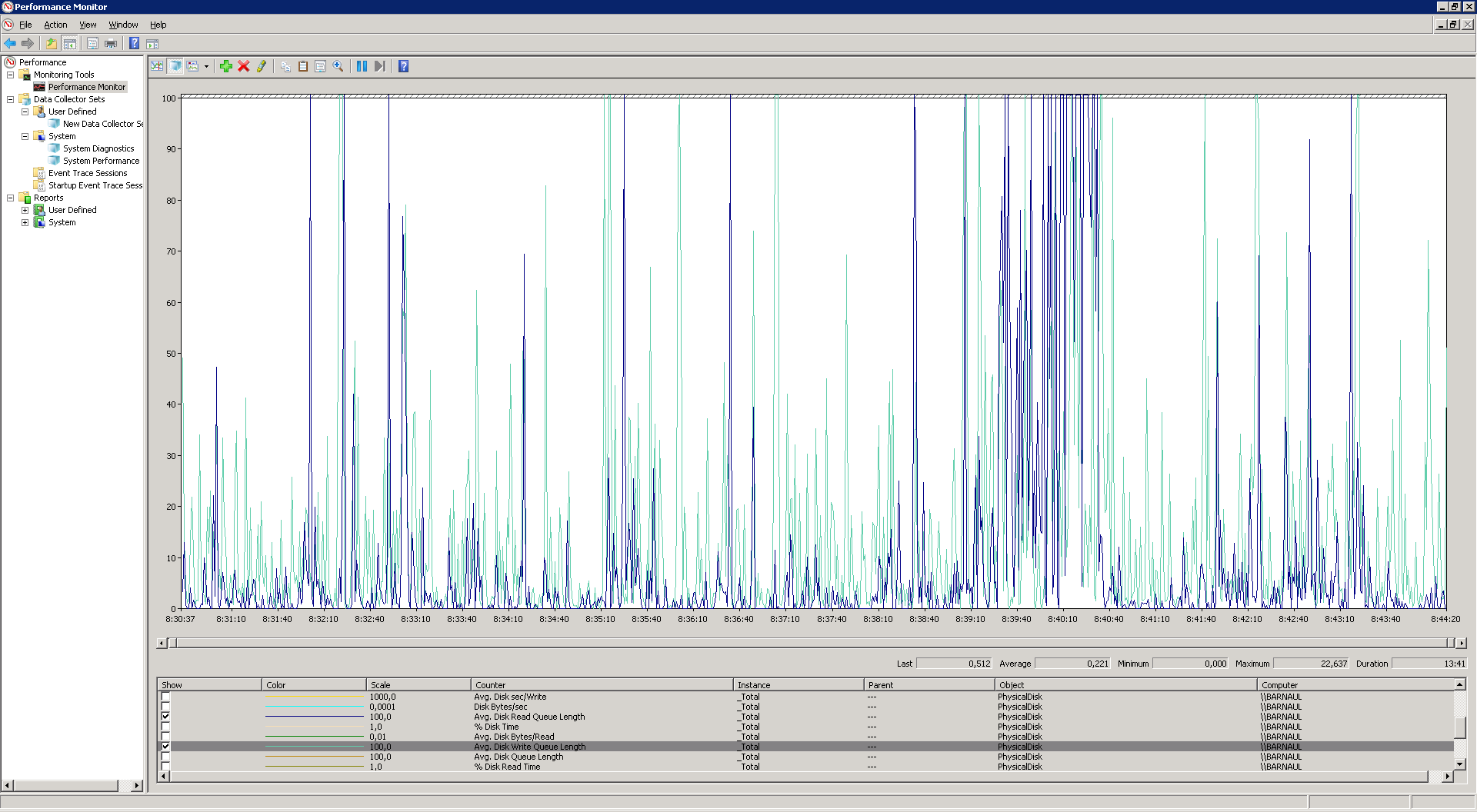Viewport: 1477px width, 812px height.
Task: Uncheck the Avg. Disk Read Queue Length counter
Action: coord(165,717)
